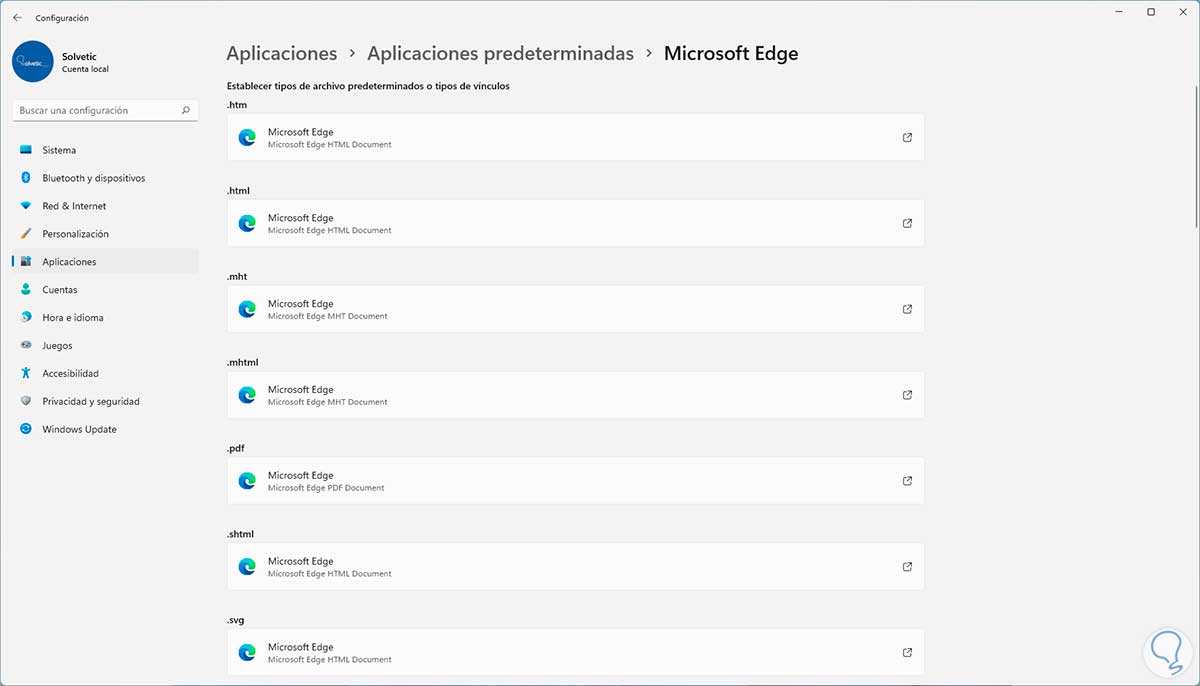Click the Bluetooth y dispositivos sidebar icon

tap(26, 178)
